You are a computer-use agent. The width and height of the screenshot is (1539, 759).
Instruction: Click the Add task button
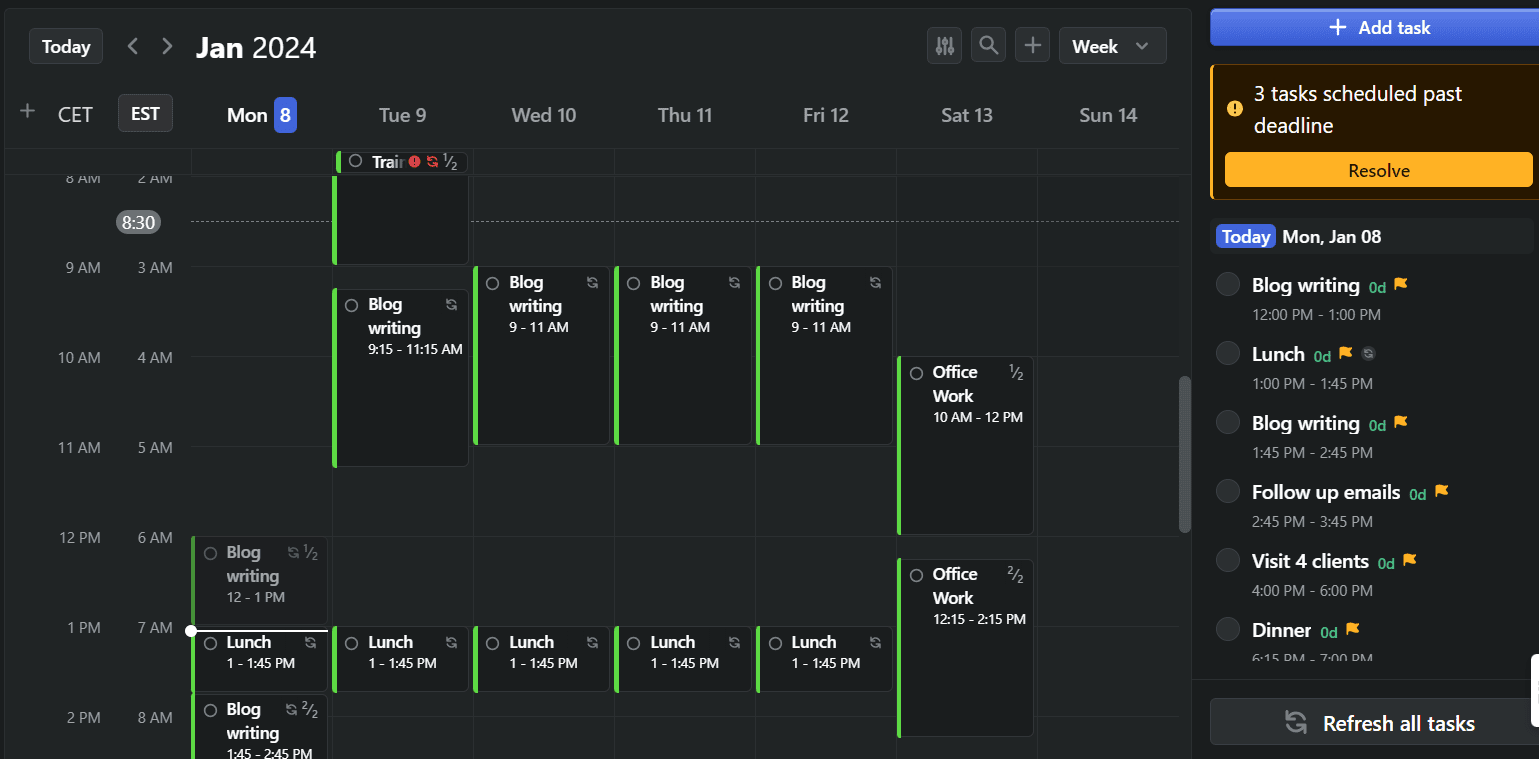1378,28
